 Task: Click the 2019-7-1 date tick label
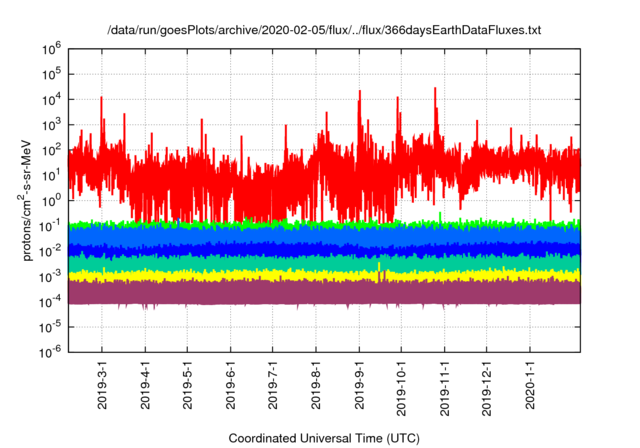pyautogui.click(x=273, y=386)
